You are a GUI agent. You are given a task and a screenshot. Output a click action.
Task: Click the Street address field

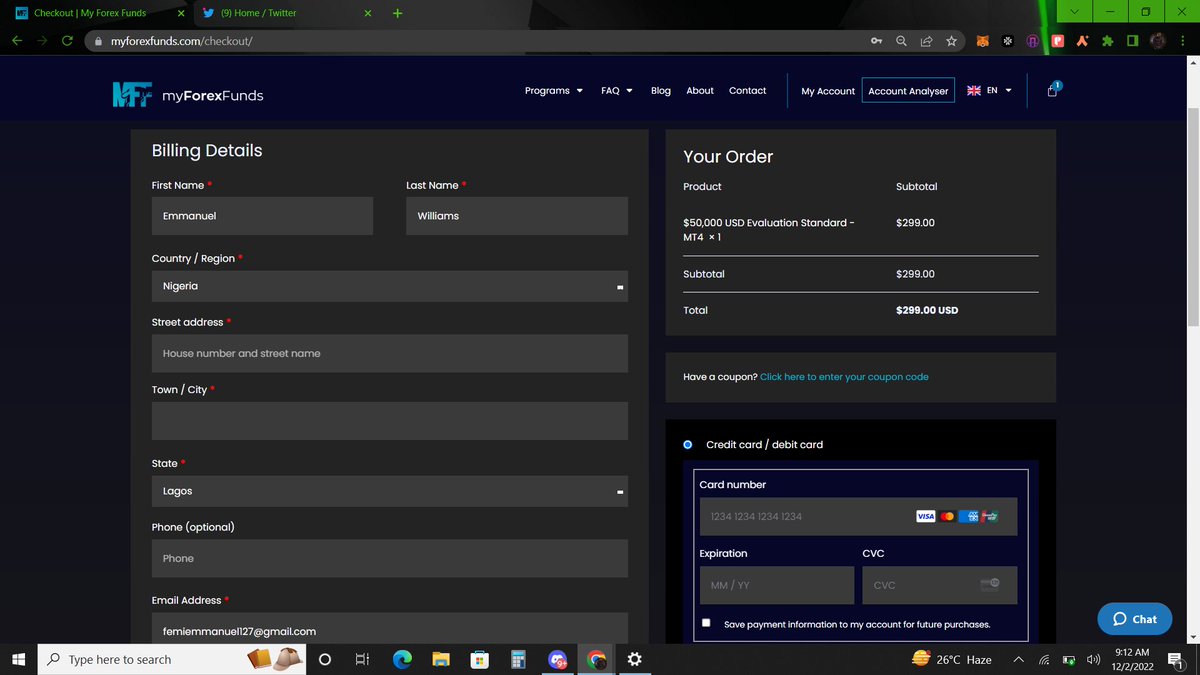pos(390,353)
